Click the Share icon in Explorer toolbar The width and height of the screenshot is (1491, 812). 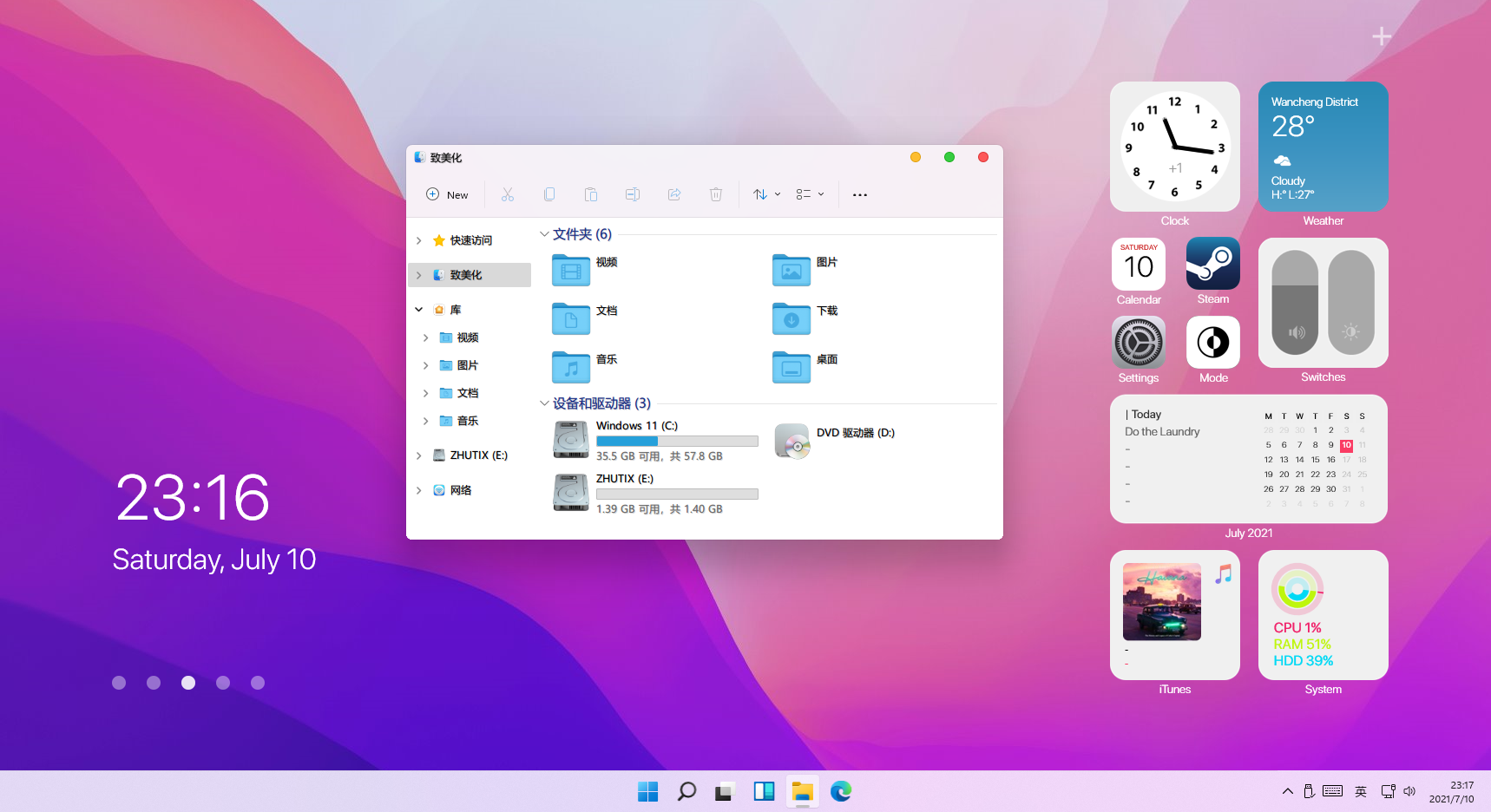[x=674, y=194]
